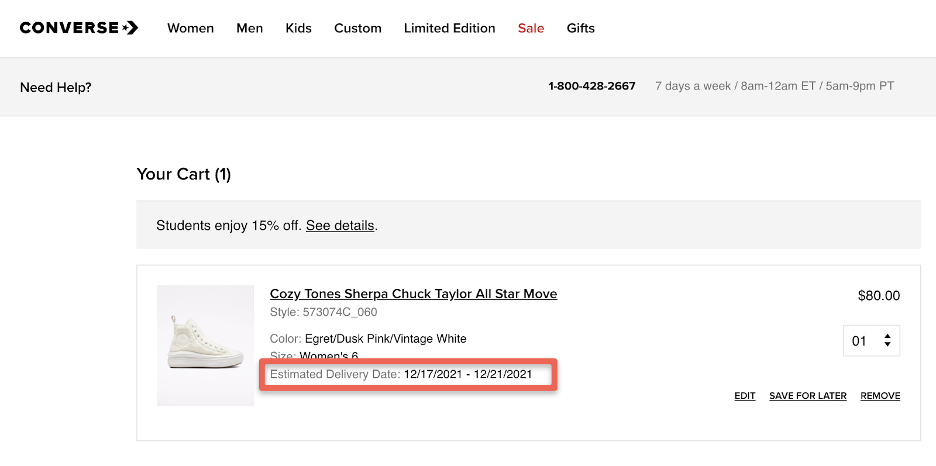
Task: Open the Converse logo home link
Action: point(79,27)
